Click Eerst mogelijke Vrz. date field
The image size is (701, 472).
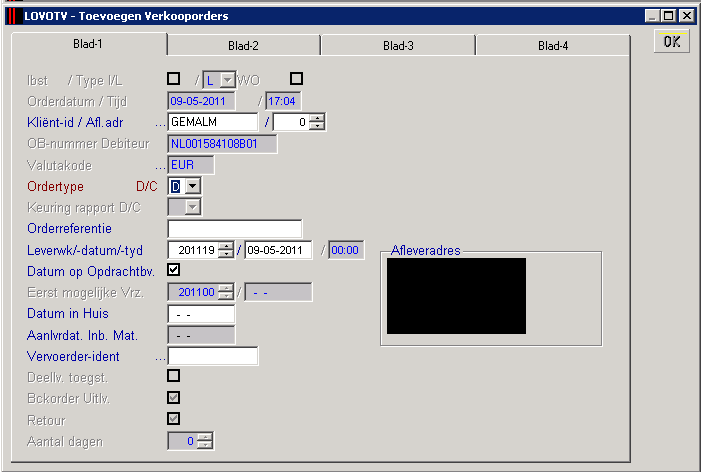(278, 292)
